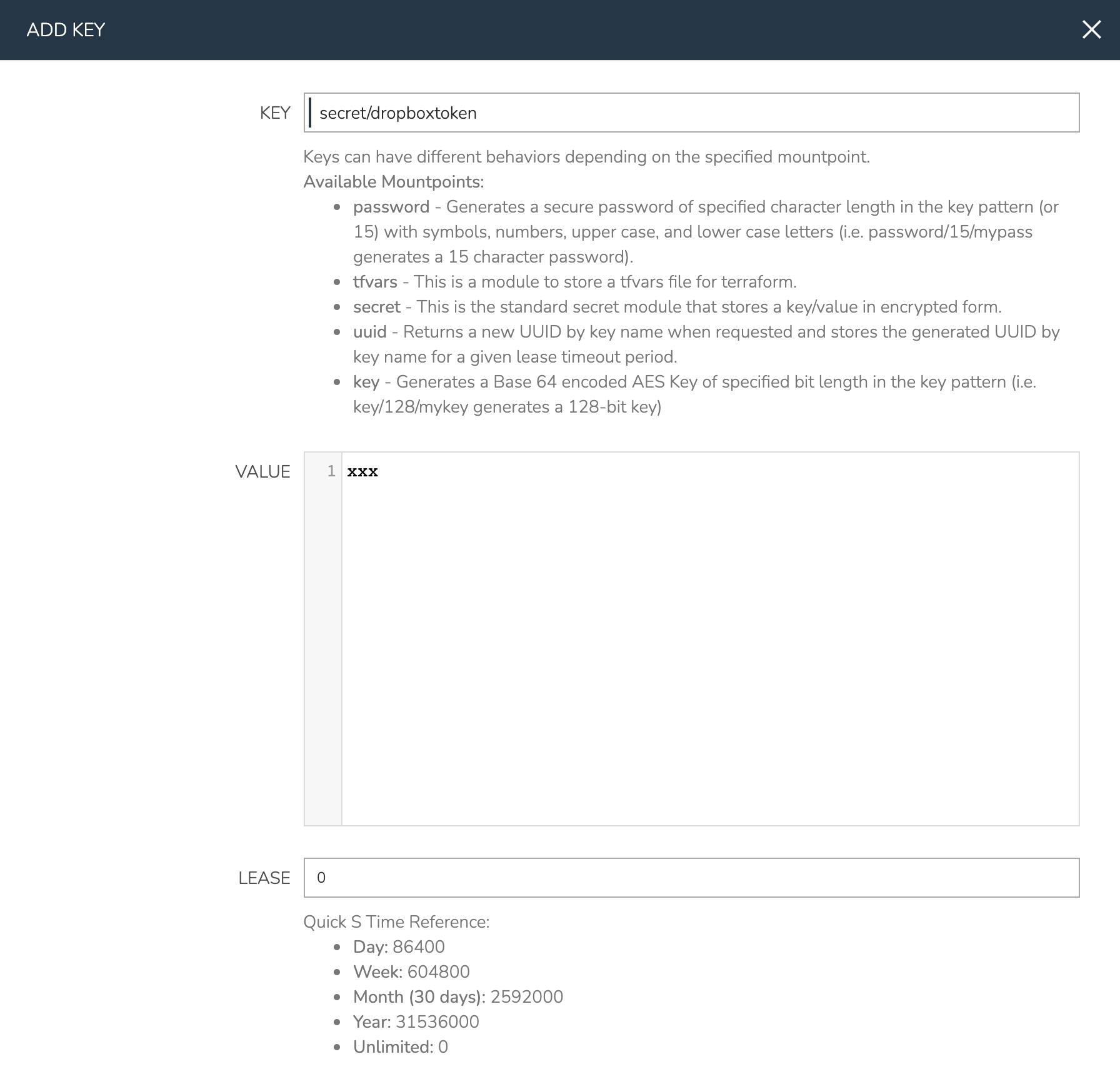Click the Week: 604800 reference entry
Screen dimensions: 1120x1069
(x=411, y=971)
